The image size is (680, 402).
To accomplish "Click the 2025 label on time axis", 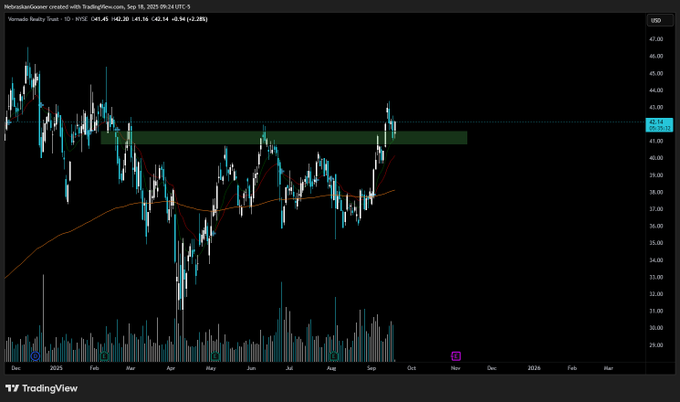I will (56, 368).
